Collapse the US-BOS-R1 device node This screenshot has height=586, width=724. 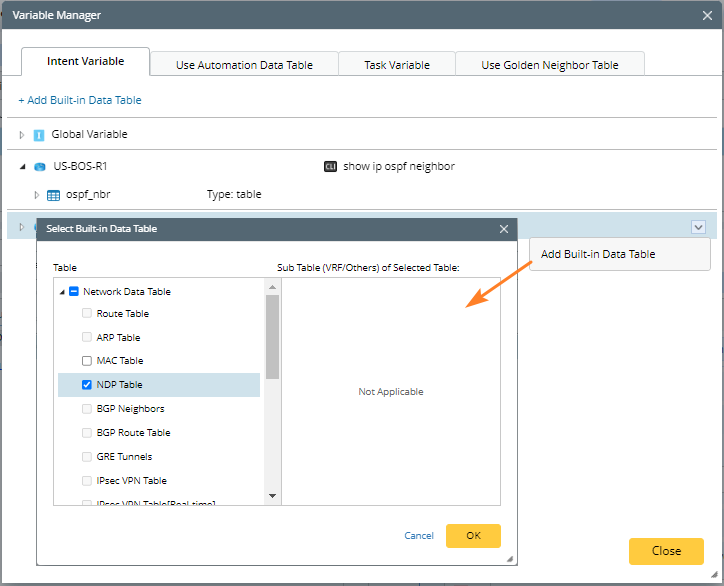coord(23,167)
